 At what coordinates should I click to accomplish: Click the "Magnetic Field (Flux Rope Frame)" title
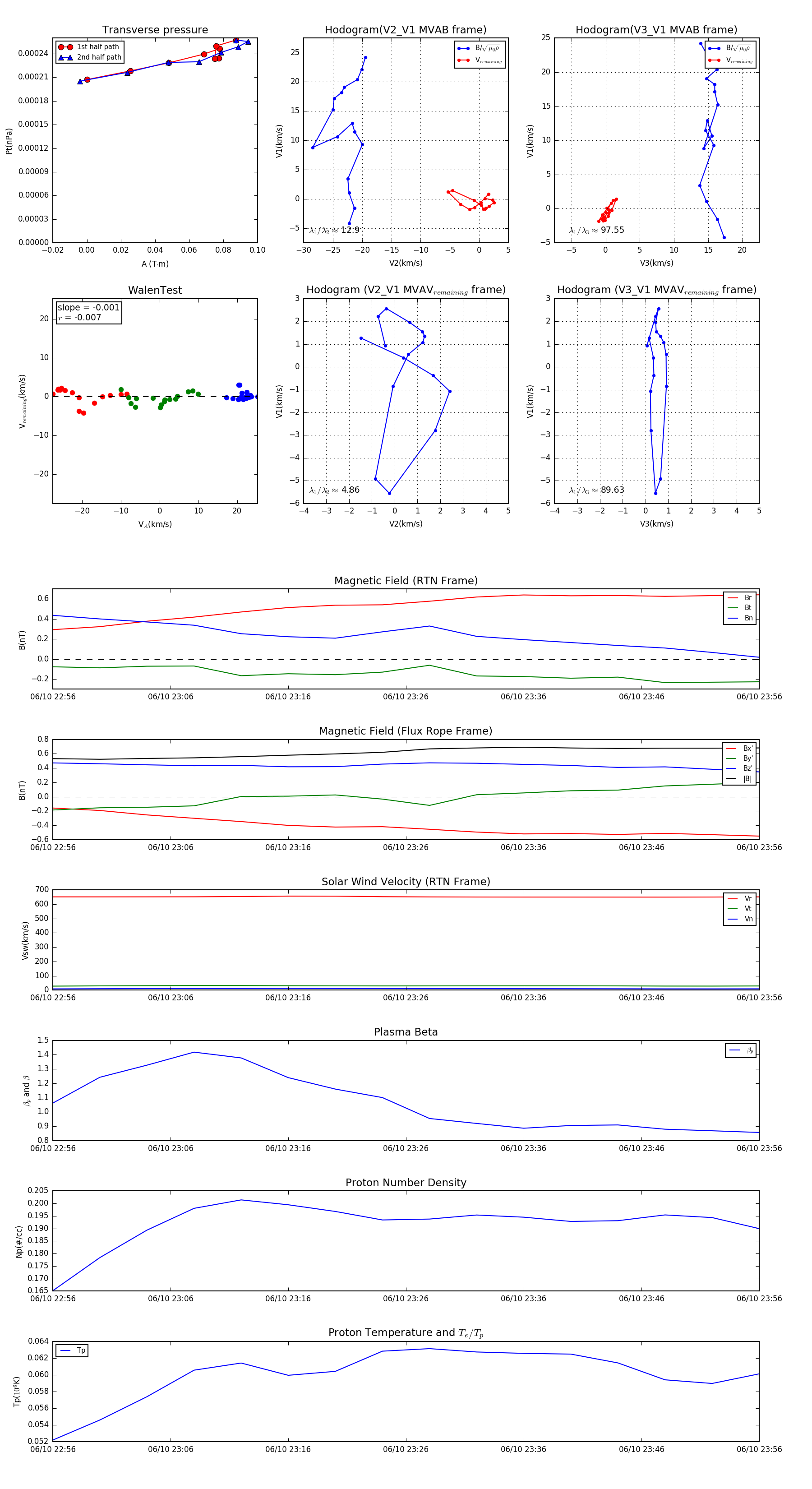[x=406, y=731]
